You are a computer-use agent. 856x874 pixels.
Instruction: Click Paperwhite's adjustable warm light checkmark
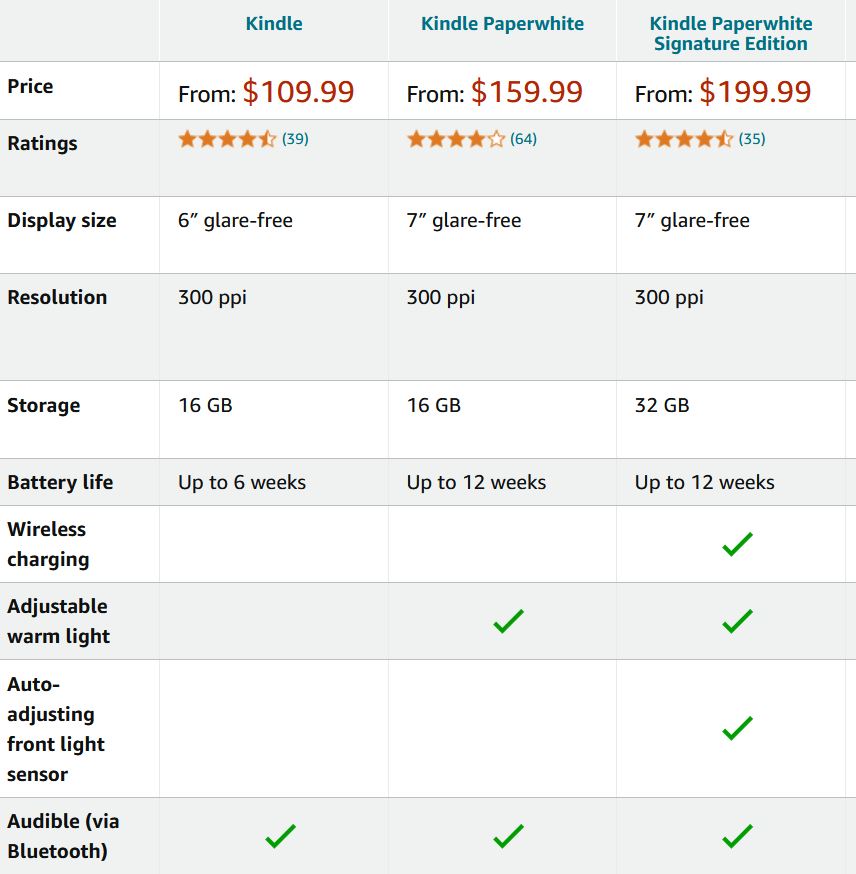pyautogui.click(x=508, y=621)
